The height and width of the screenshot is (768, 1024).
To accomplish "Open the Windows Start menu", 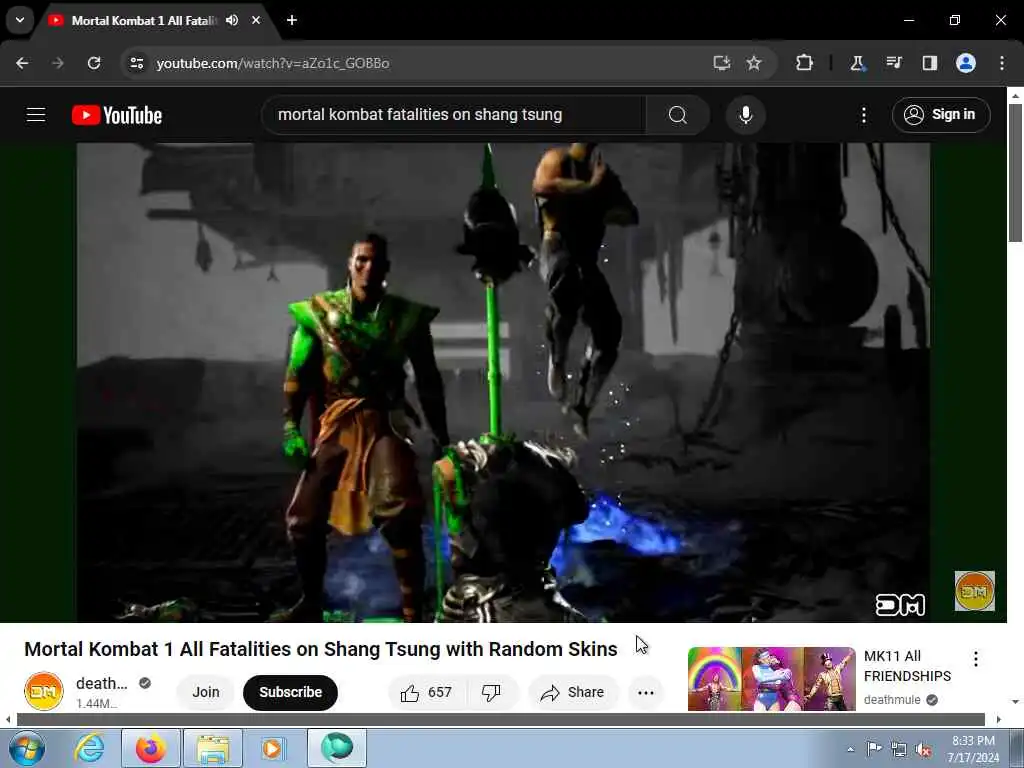I will pyautogui.click(x=26, y=748).
